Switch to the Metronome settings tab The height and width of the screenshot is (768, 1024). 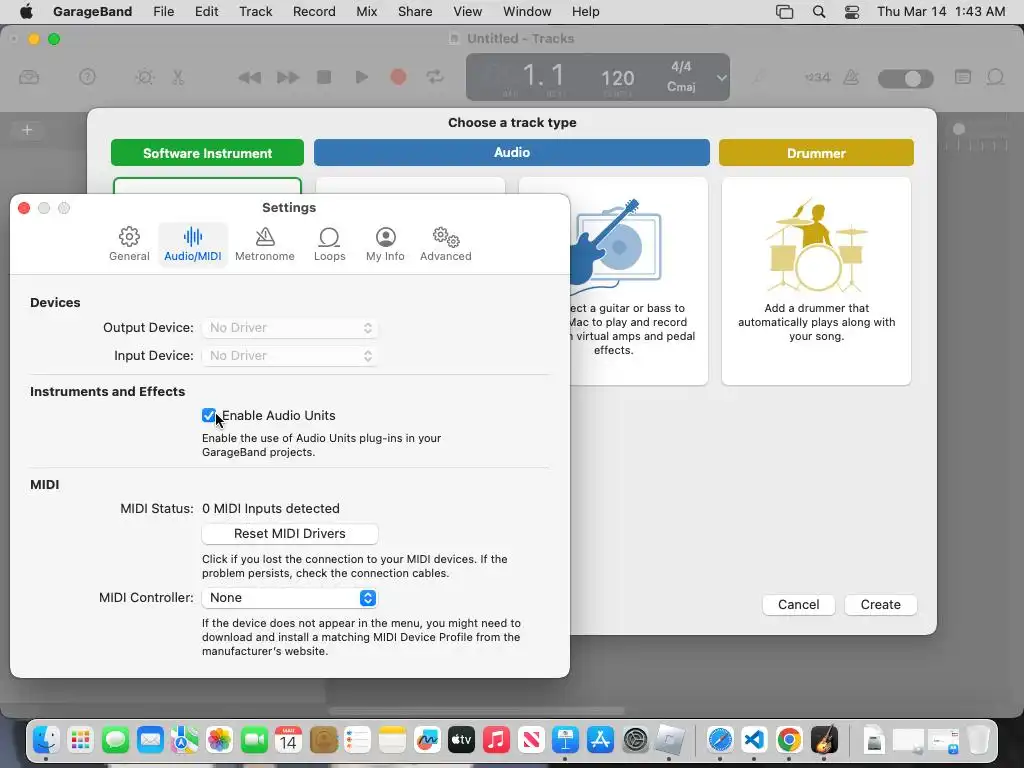(x=264, y=244)
